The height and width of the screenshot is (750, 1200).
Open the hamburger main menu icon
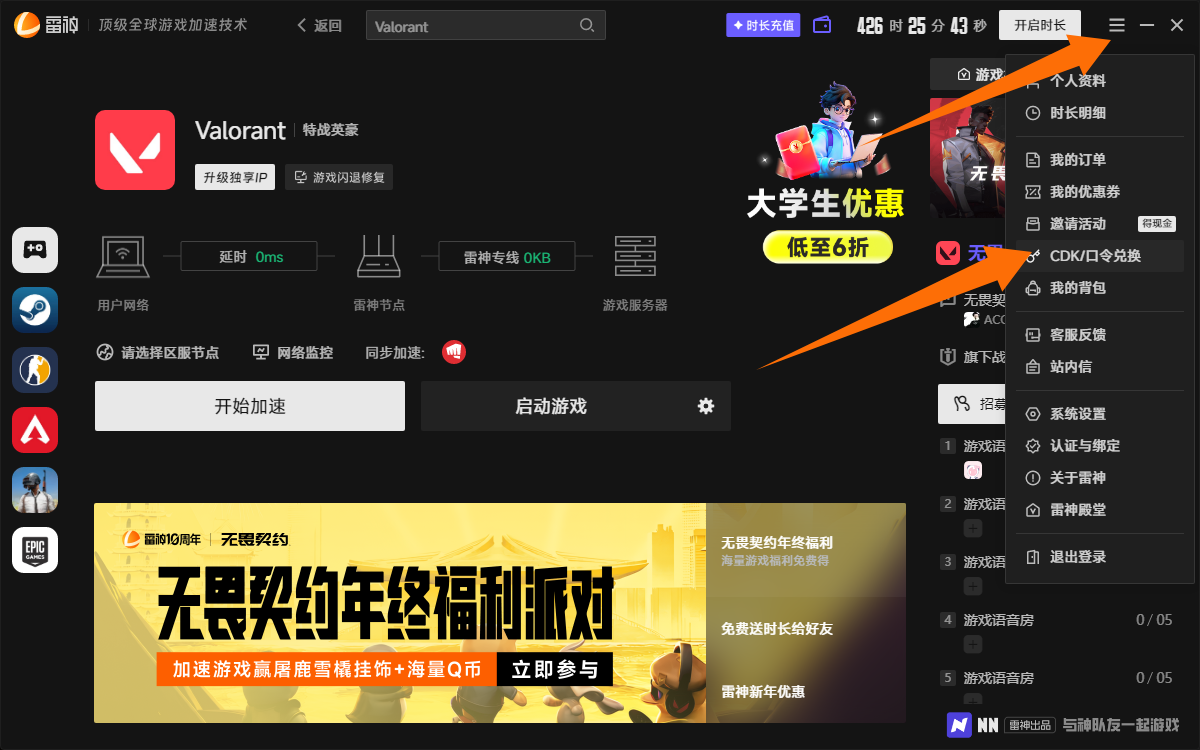click(x=1117, y=25)
